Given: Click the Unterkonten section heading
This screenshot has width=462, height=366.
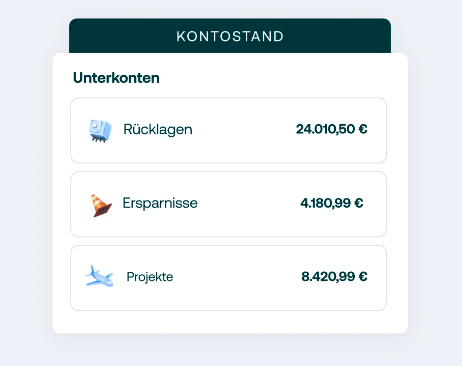Looking at the screenshot, I should coord(116,78).
